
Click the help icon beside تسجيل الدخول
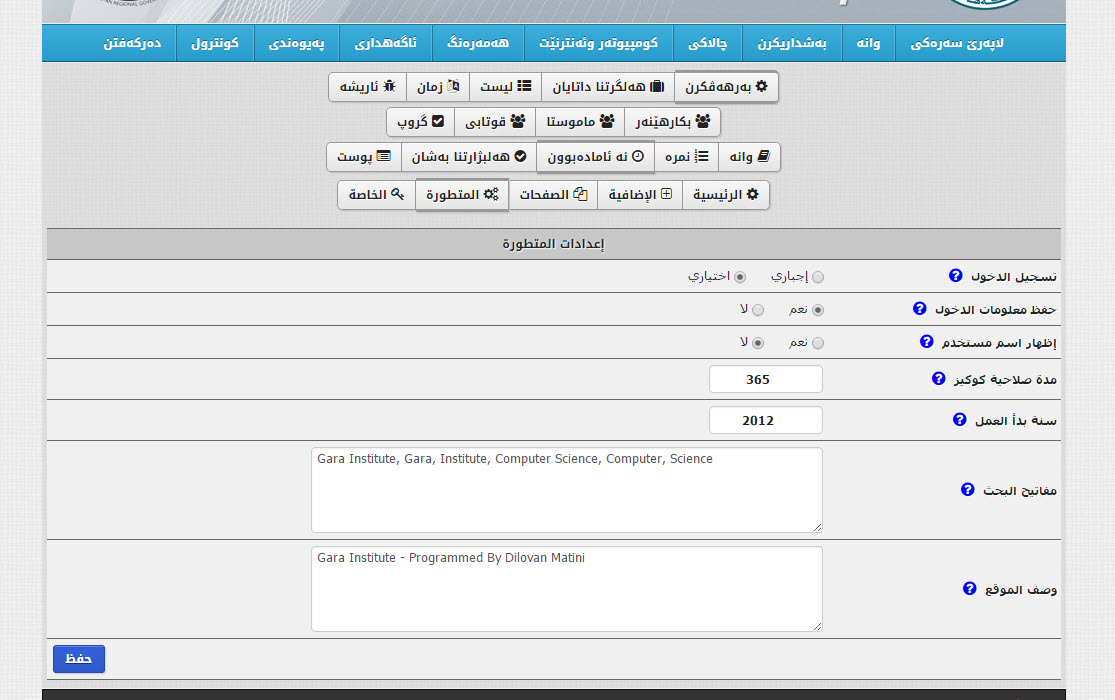955,276
